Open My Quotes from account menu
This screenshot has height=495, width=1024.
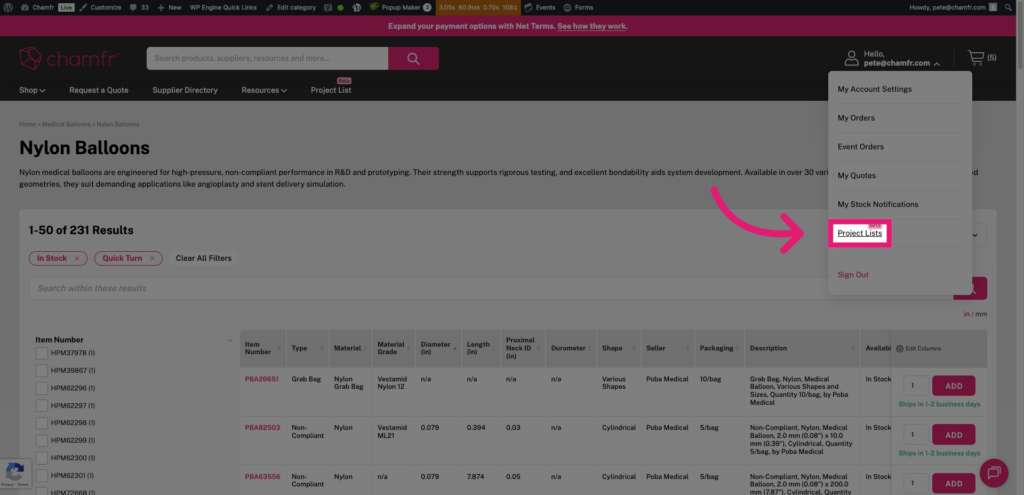click(857, 175)
